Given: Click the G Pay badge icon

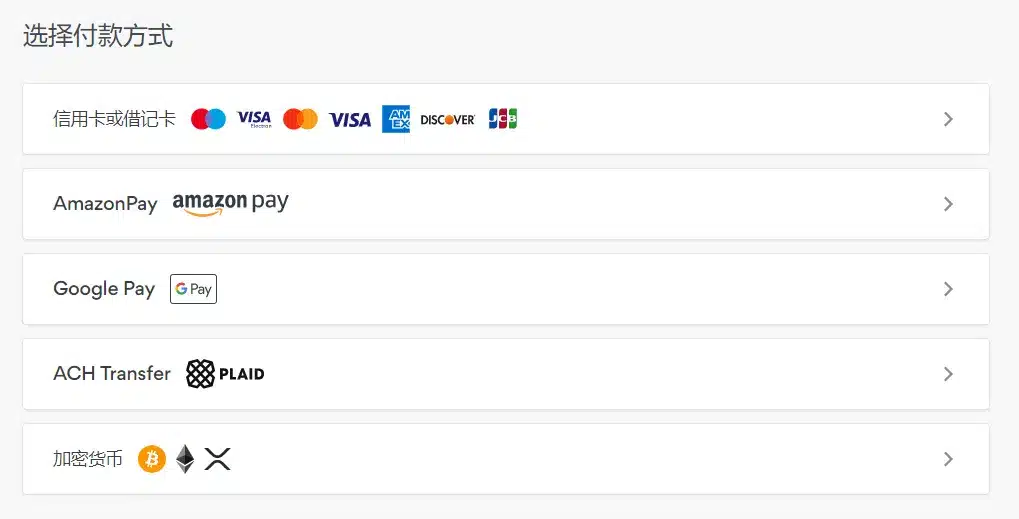Looking at the screenshot, I should point(194,289).
